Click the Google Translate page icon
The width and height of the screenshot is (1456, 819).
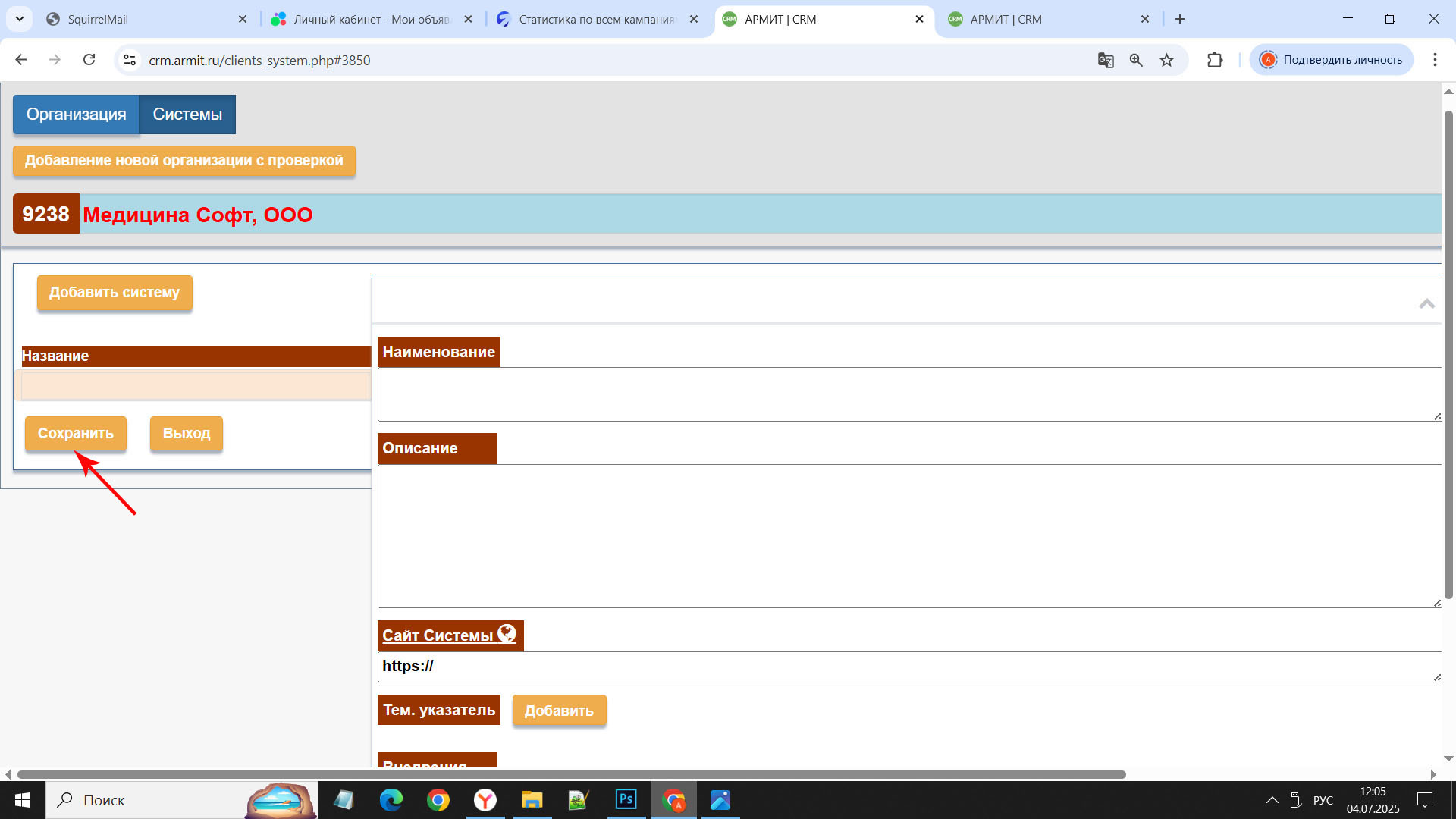tap(1106, 60)
